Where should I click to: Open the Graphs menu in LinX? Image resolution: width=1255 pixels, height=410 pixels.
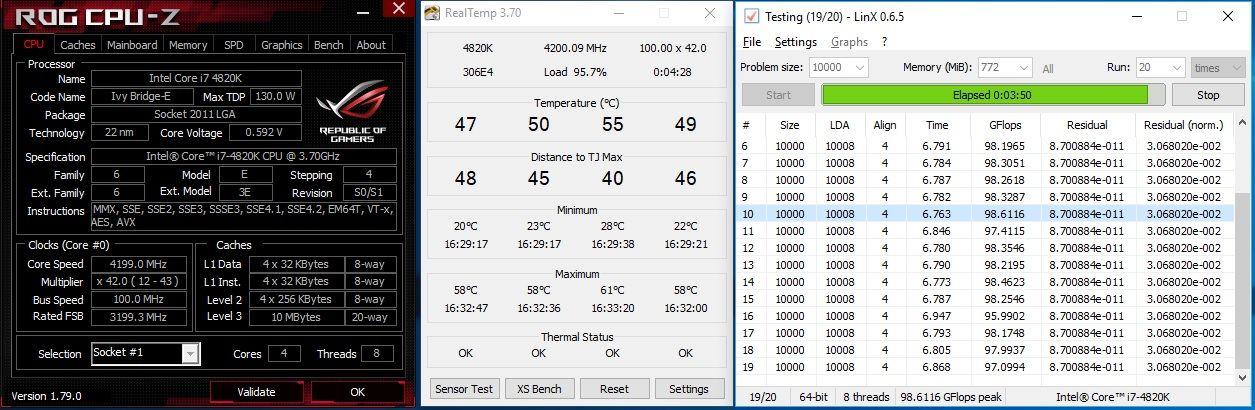849,42
